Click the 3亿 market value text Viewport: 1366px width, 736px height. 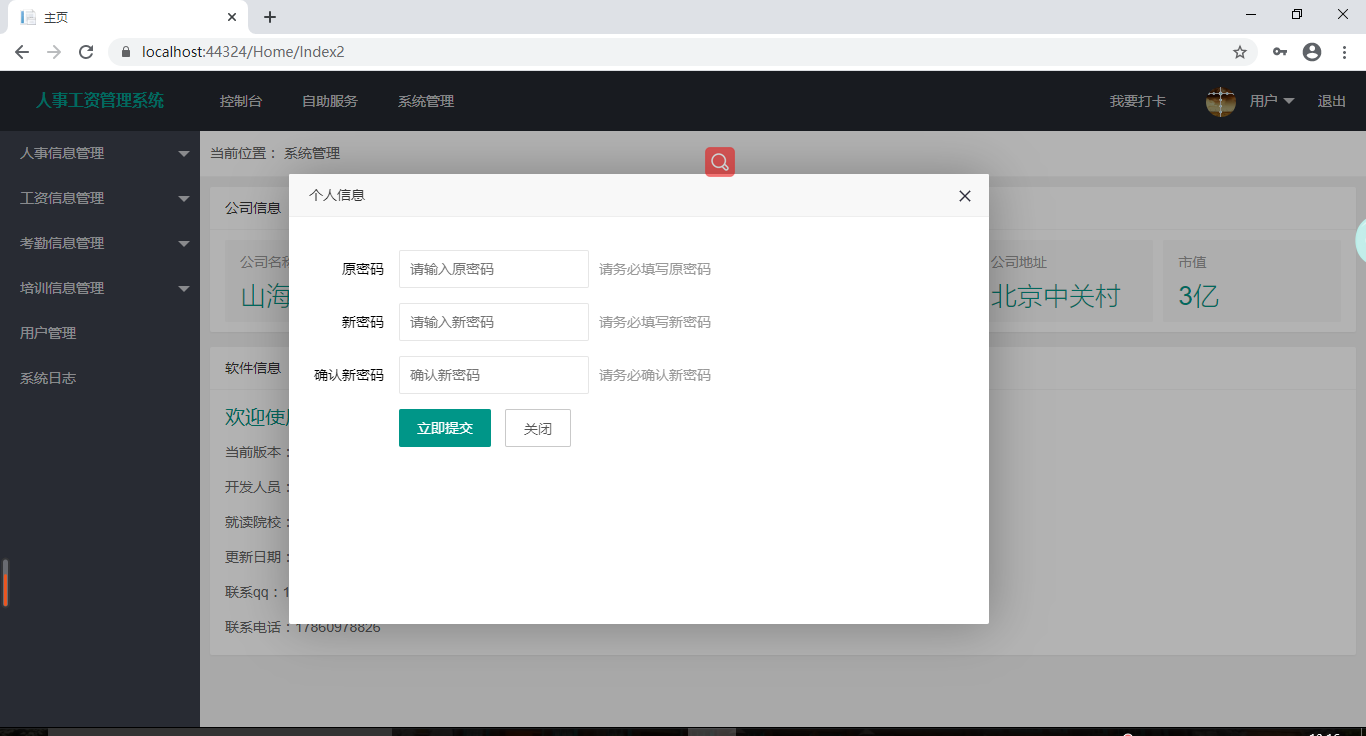1198,296
